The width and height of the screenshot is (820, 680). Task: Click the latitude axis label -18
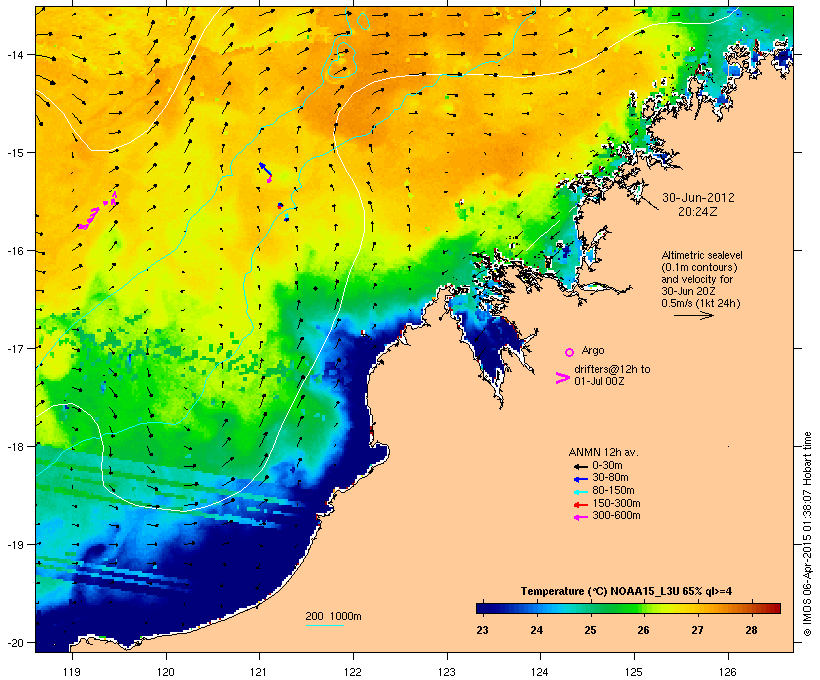(x=14, y=447)
